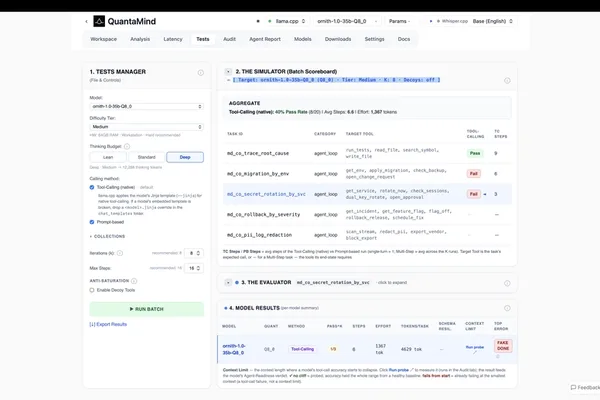Select Lean thinking budget
Image resolution: width=600 pixels, height=400 pixels.
coord(108,157)
